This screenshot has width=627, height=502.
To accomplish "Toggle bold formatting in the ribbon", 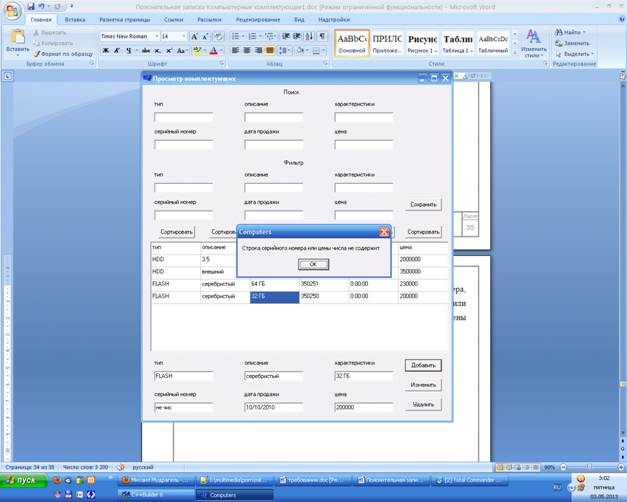I will click(104, 50).
